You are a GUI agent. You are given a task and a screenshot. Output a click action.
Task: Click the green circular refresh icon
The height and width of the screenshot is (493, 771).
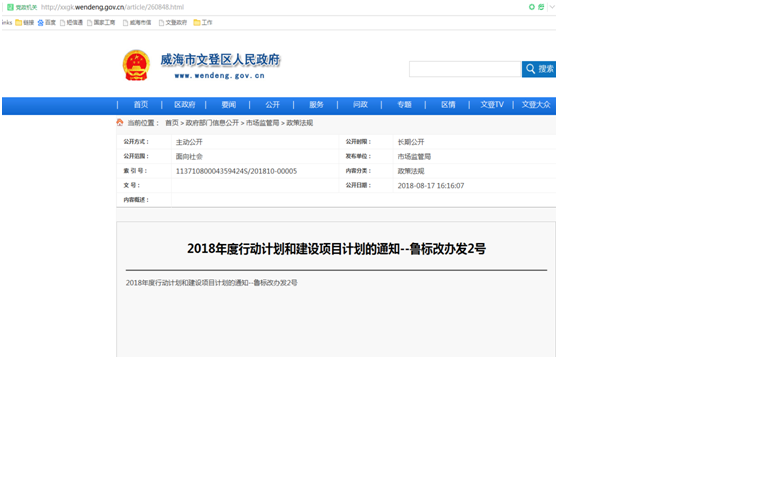tap(532, 7)
